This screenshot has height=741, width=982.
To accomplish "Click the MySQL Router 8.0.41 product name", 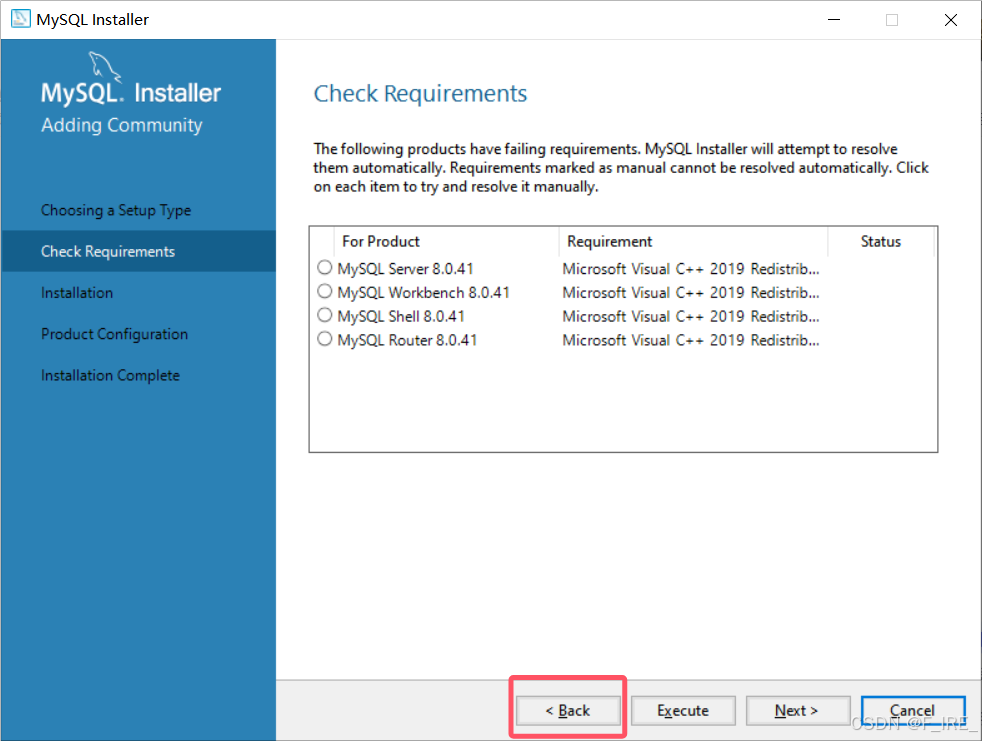I will coord(407,340).
